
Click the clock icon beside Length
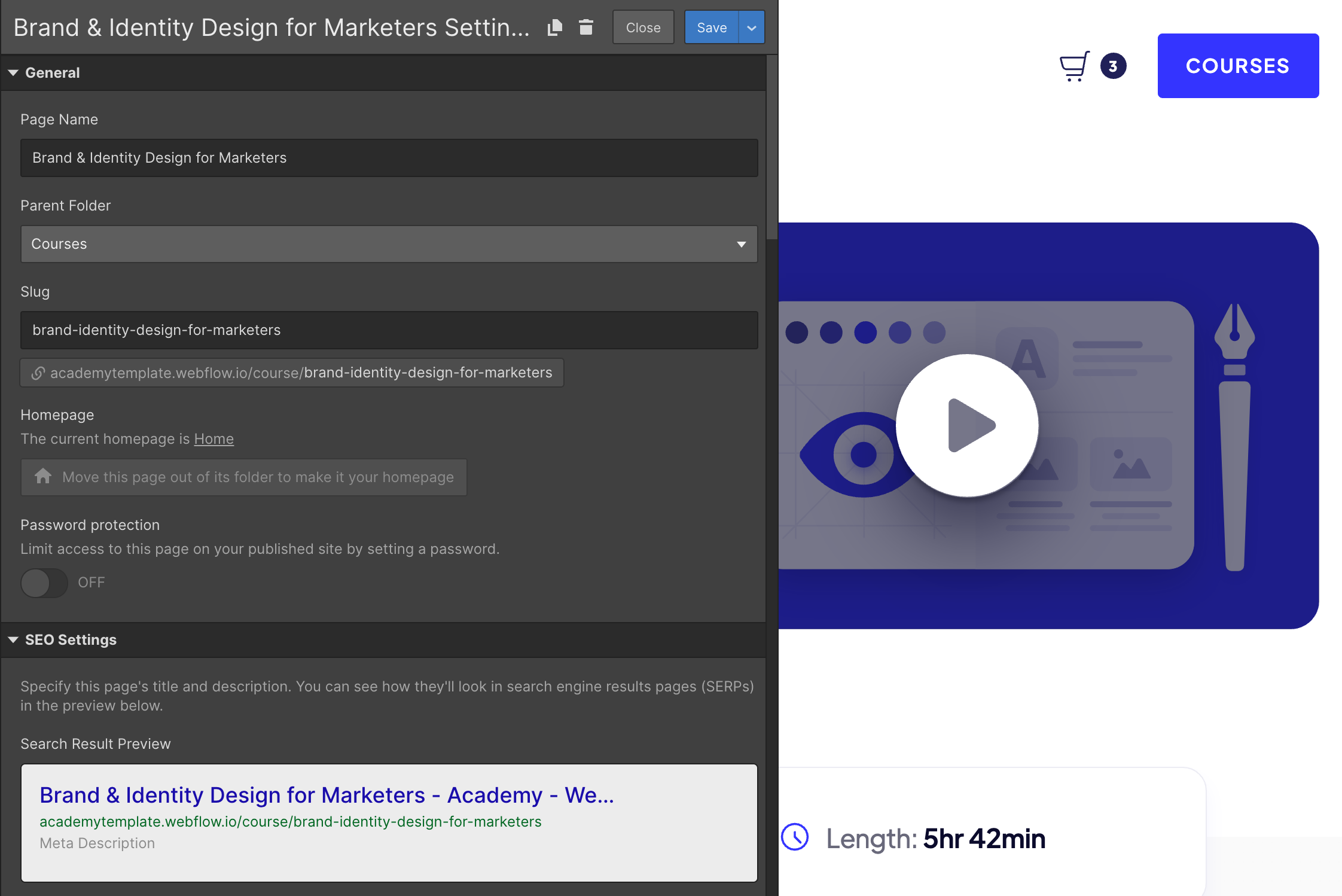tap(796, 838)
